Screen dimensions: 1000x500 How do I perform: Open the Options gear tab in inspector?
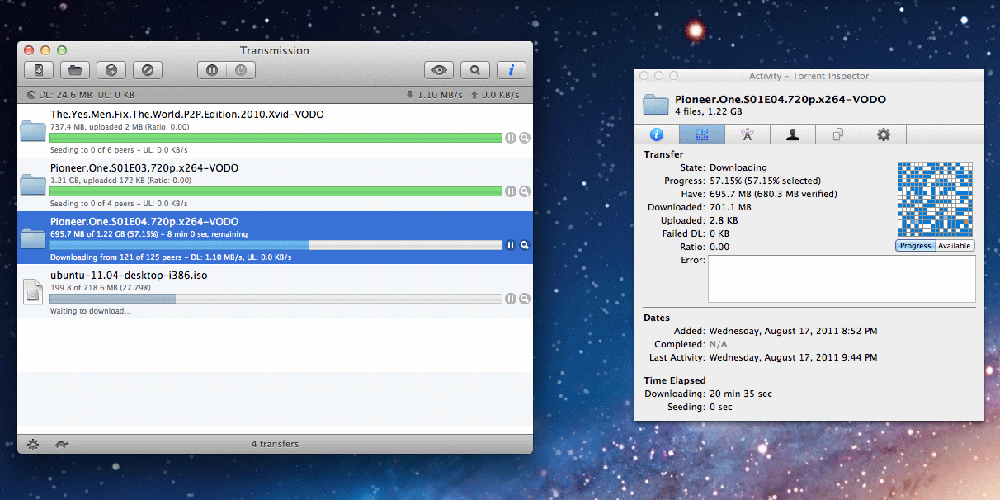click(x=883, y=134)
